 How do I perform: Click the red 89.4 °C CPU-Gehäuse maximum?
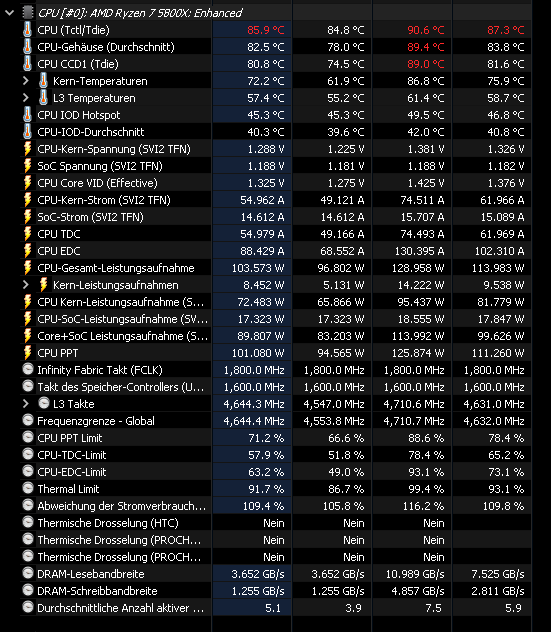(x=426, y=47)
